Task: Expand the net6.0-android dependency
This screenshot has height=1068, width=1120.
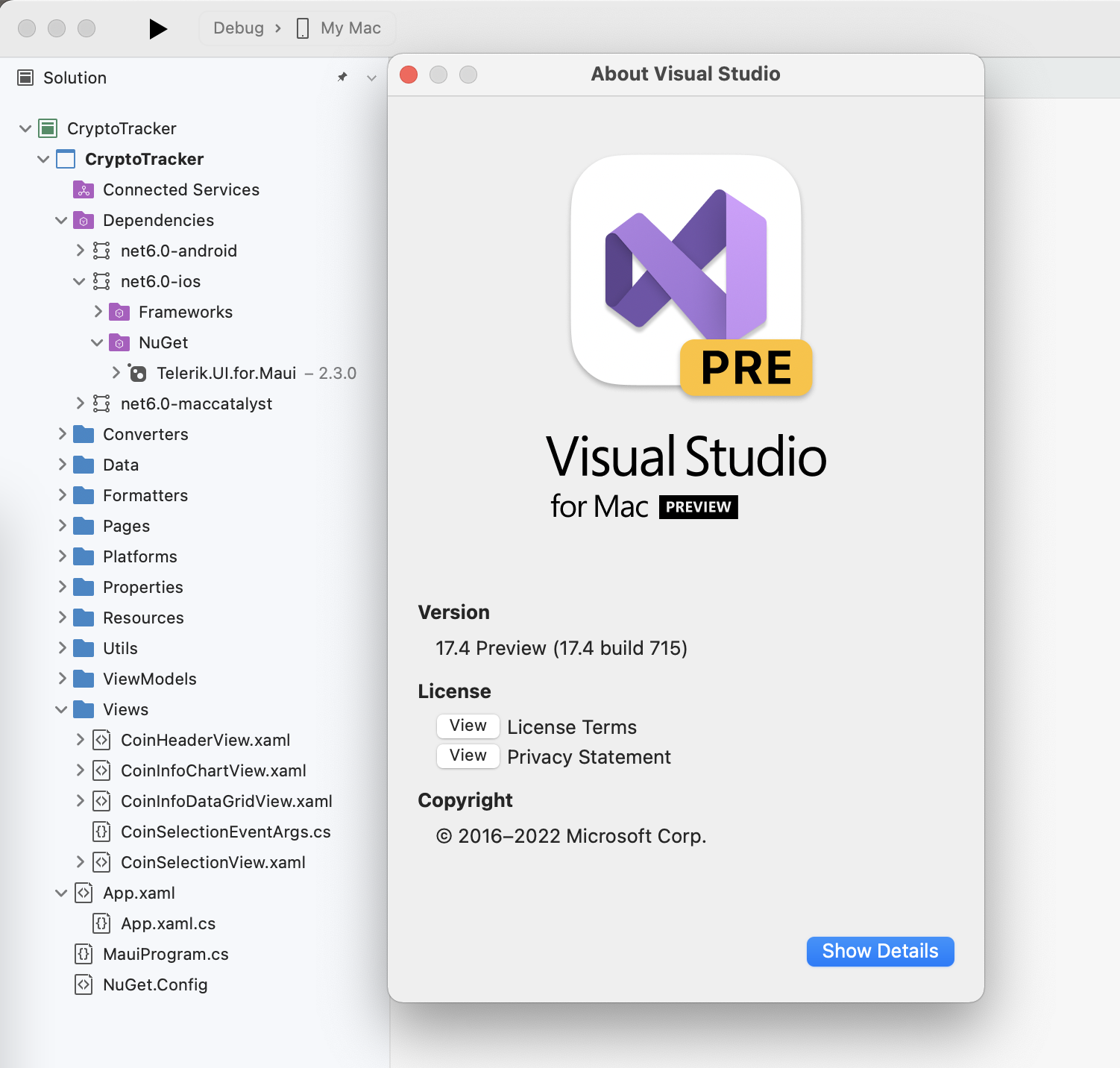Action: click(x=80, y=251)
